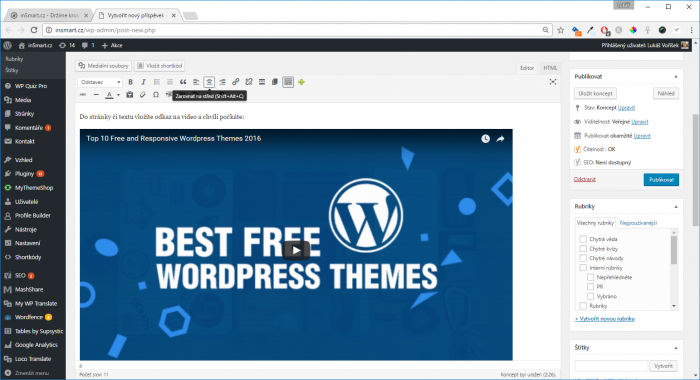
Task: Choose the text color swatch button
Action: point(109,95)
